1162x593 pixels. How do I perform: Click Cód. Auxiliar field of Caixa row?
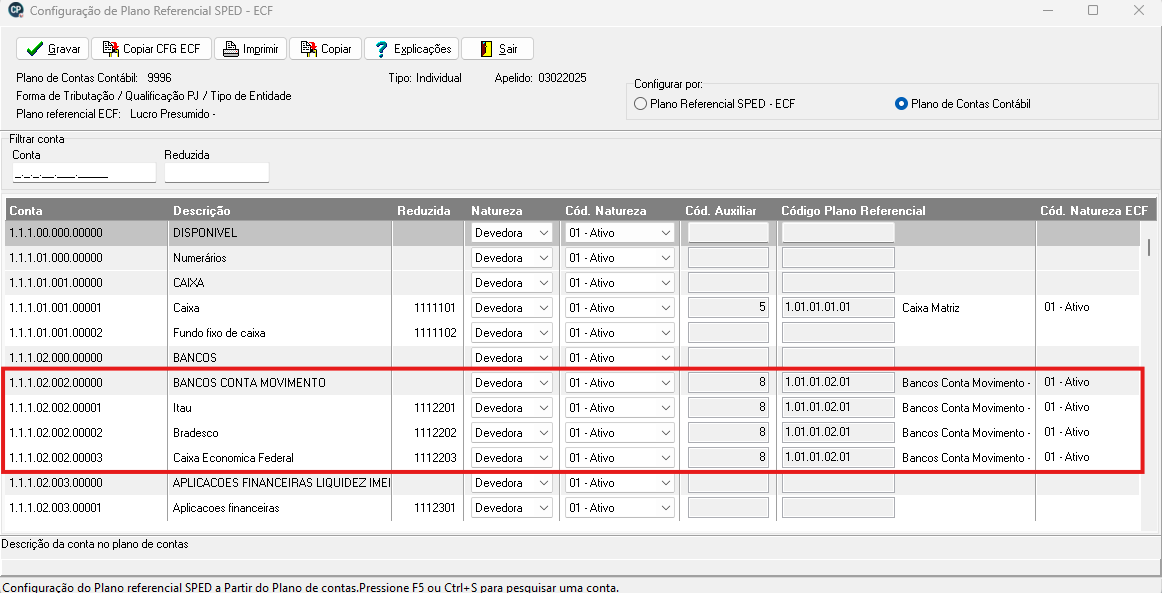[x=728, y=308]
